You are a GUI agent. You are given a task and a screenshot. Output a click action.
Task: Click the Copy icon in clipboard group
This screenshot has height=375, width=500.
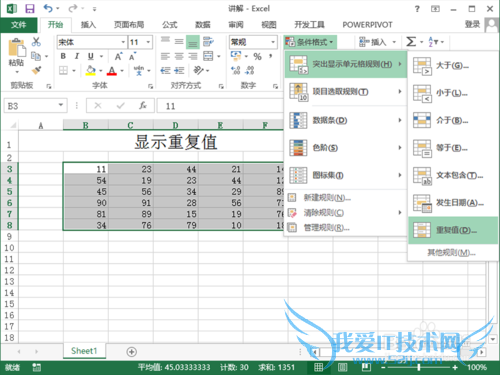pos(36,56)
